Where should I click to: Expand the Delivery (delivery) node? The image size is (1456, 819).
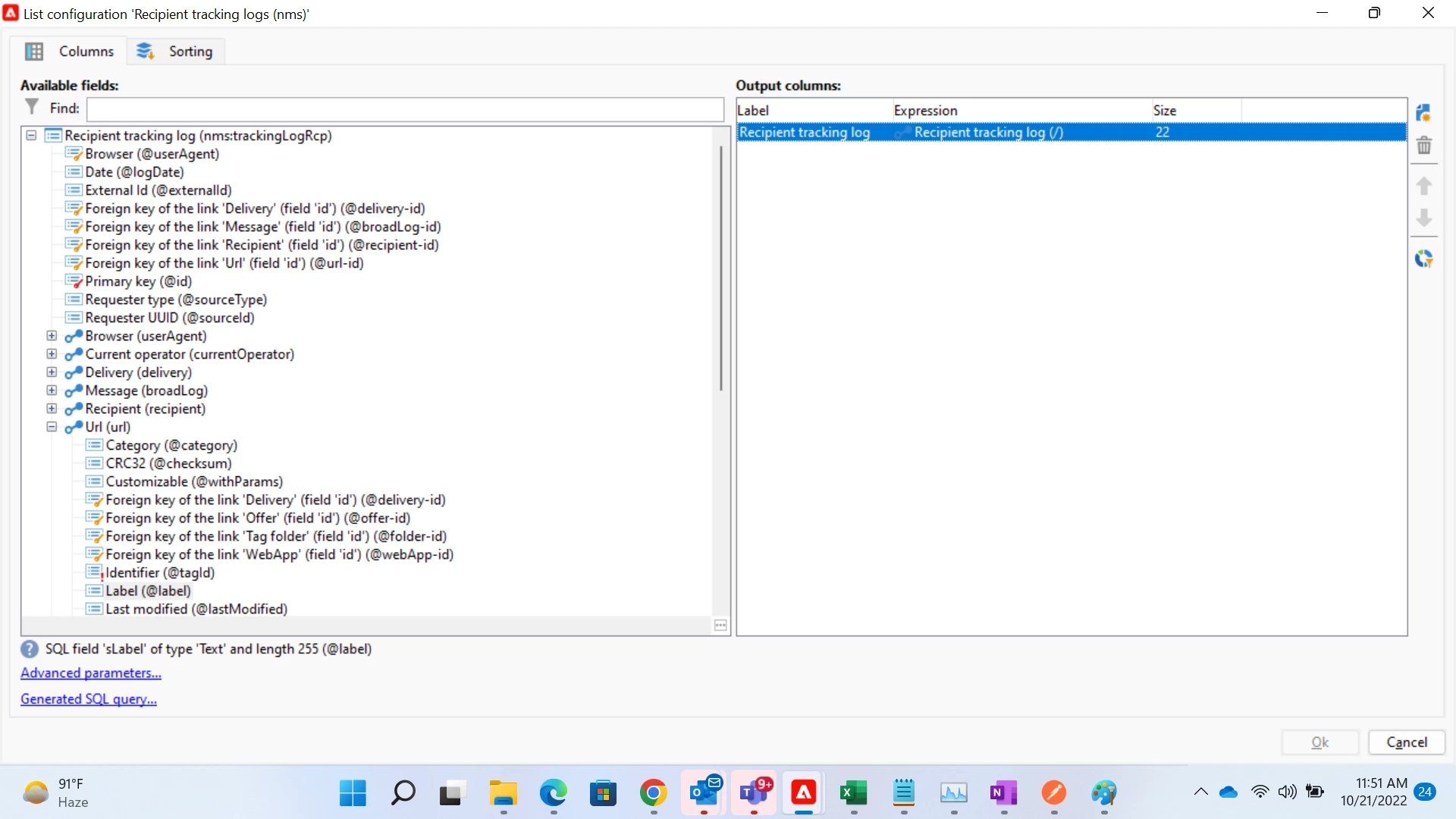tap(52, 372)
